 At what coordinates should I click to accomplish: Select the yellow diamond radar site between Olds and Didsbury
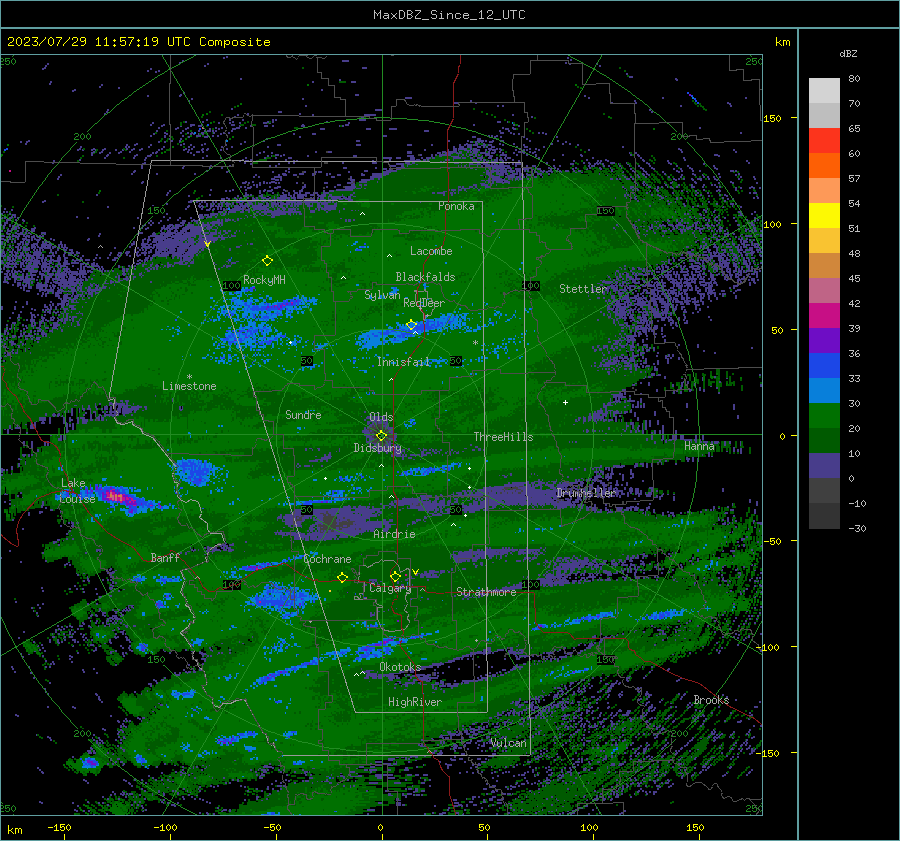(x=381, y=436)
